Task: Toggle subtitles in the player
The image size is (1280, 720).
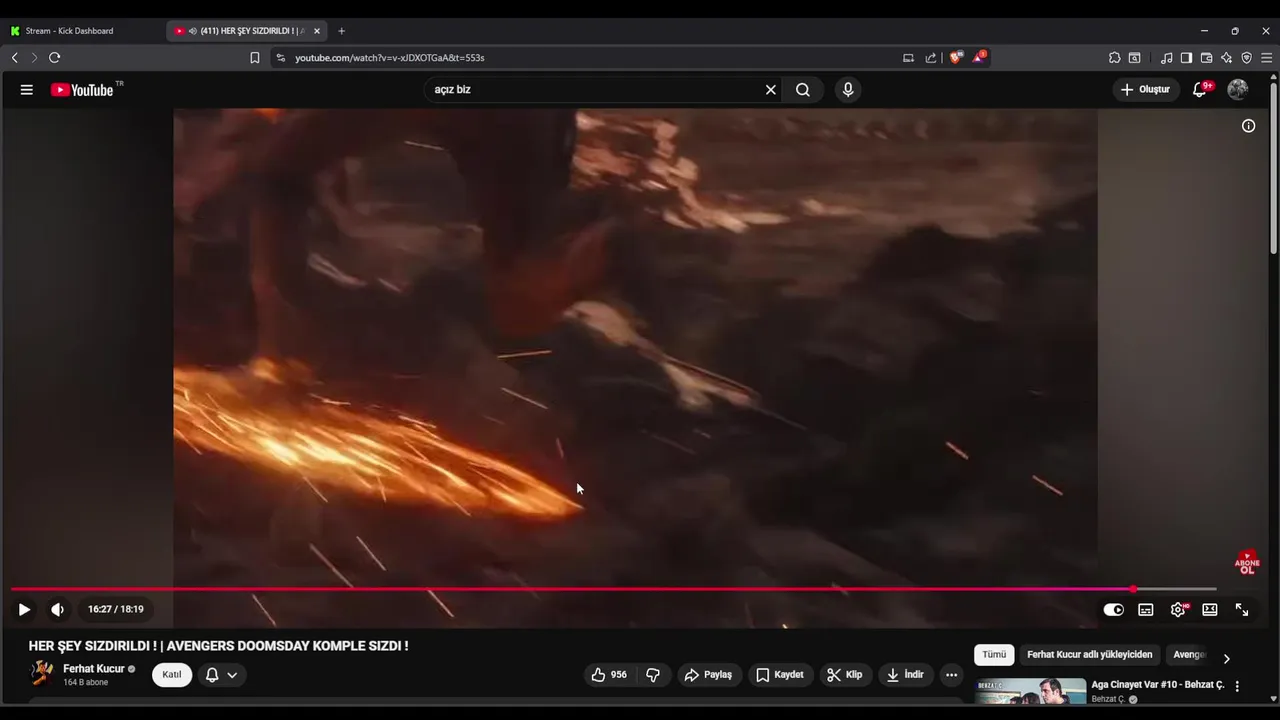Action: point(1146,609)
